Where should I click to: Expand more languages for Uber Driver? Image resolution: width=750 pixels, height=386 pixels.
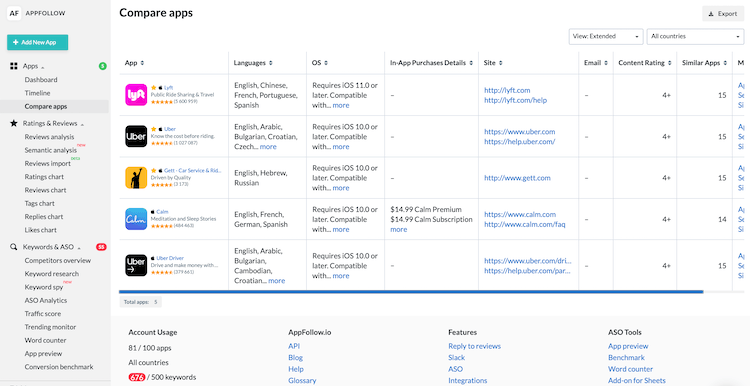click(276, 281)
